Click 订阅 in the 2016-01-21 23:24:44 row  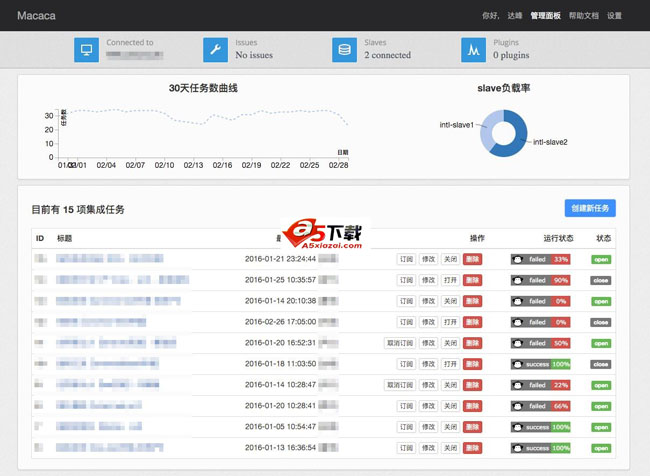coord(406,260)
